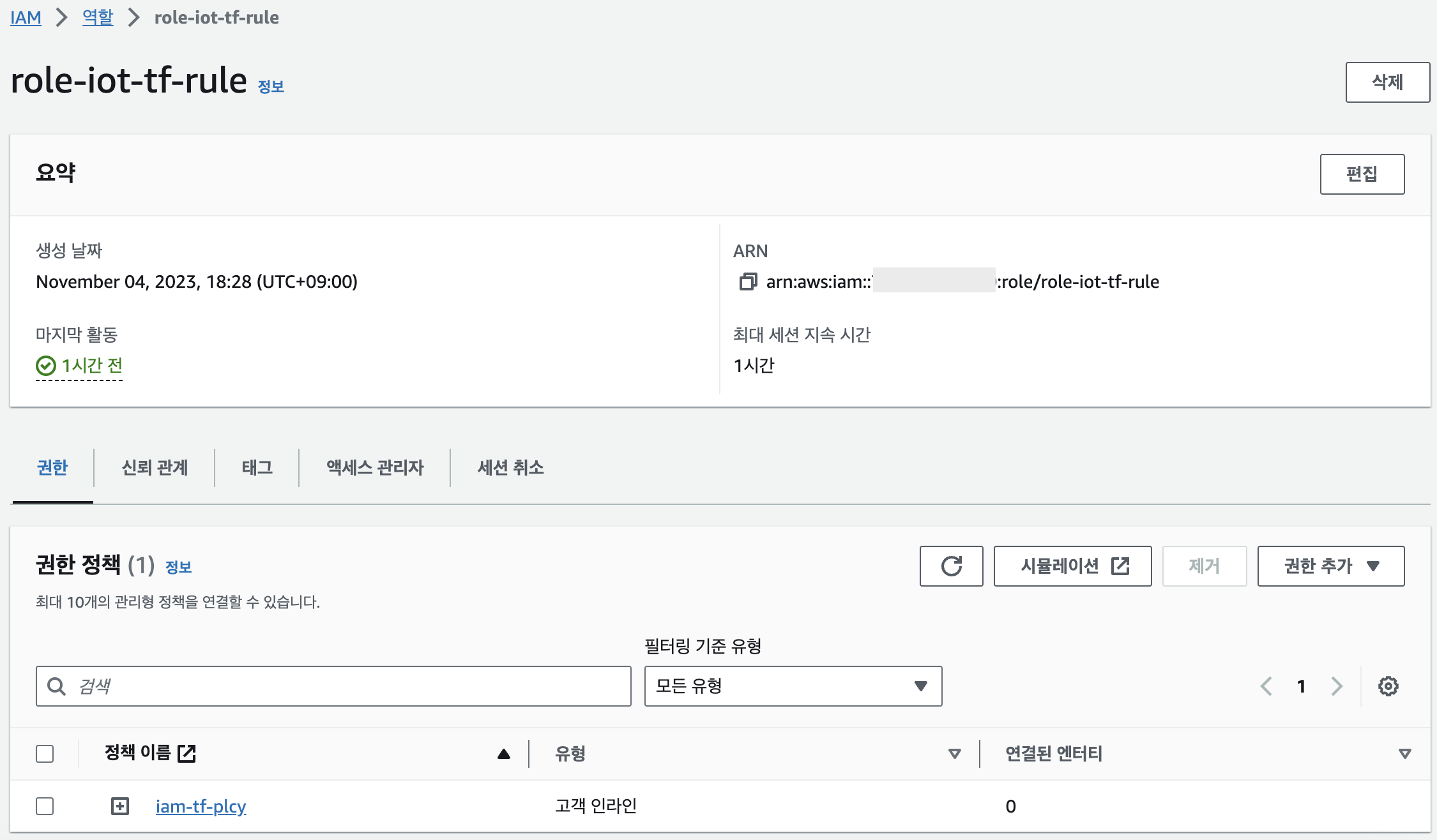Tick the checkbox for the iam-tf-plcy row

pos(45,806)
